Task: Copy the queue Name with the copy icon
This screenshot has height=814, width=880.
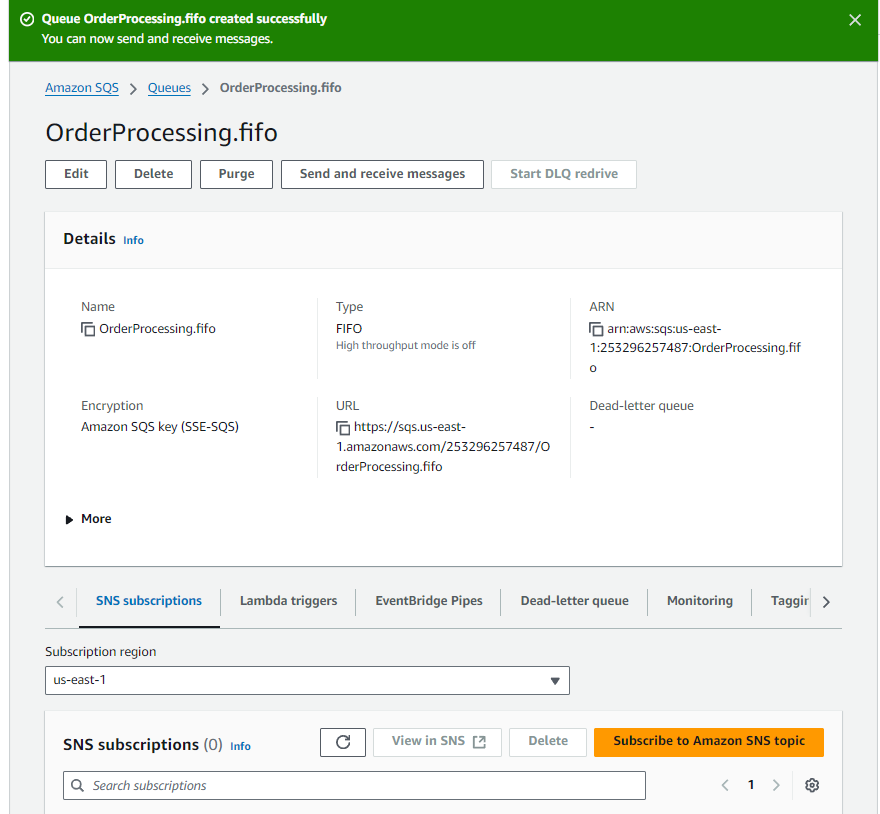Action: point(87,328)
